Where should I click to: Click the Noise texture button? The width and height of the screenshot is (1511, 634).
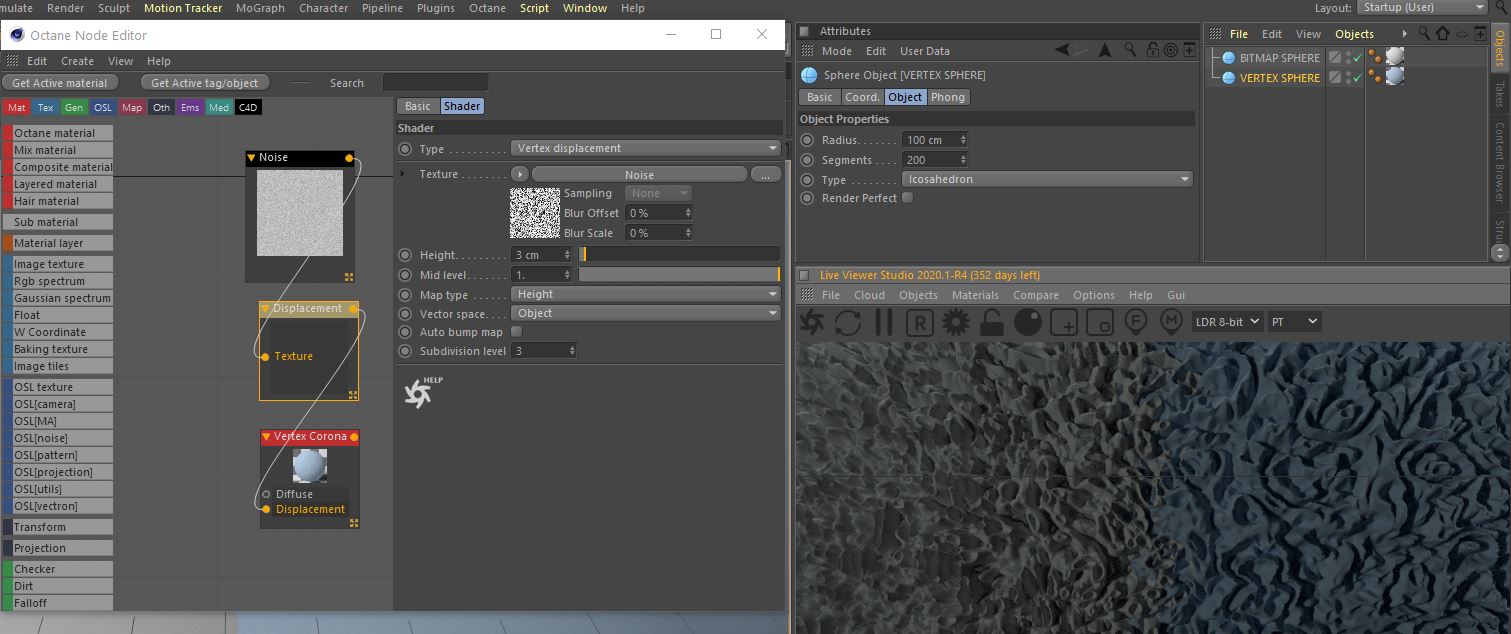point(639,175)
